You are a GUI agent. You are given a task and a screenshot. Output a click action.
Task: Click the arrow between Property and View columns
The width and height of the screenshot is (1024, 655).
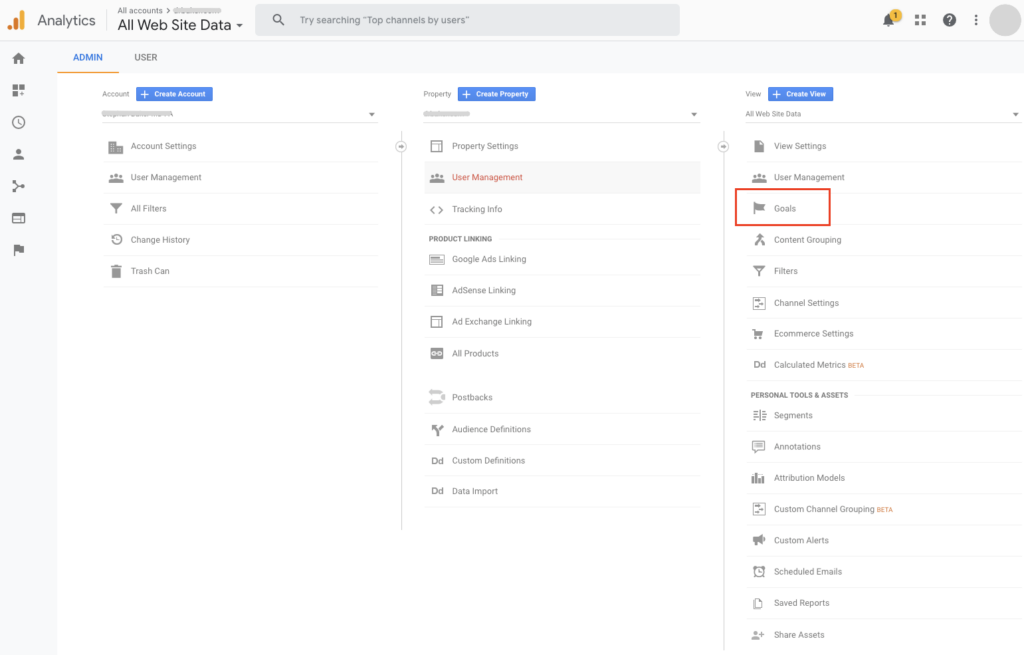point(723,147)
